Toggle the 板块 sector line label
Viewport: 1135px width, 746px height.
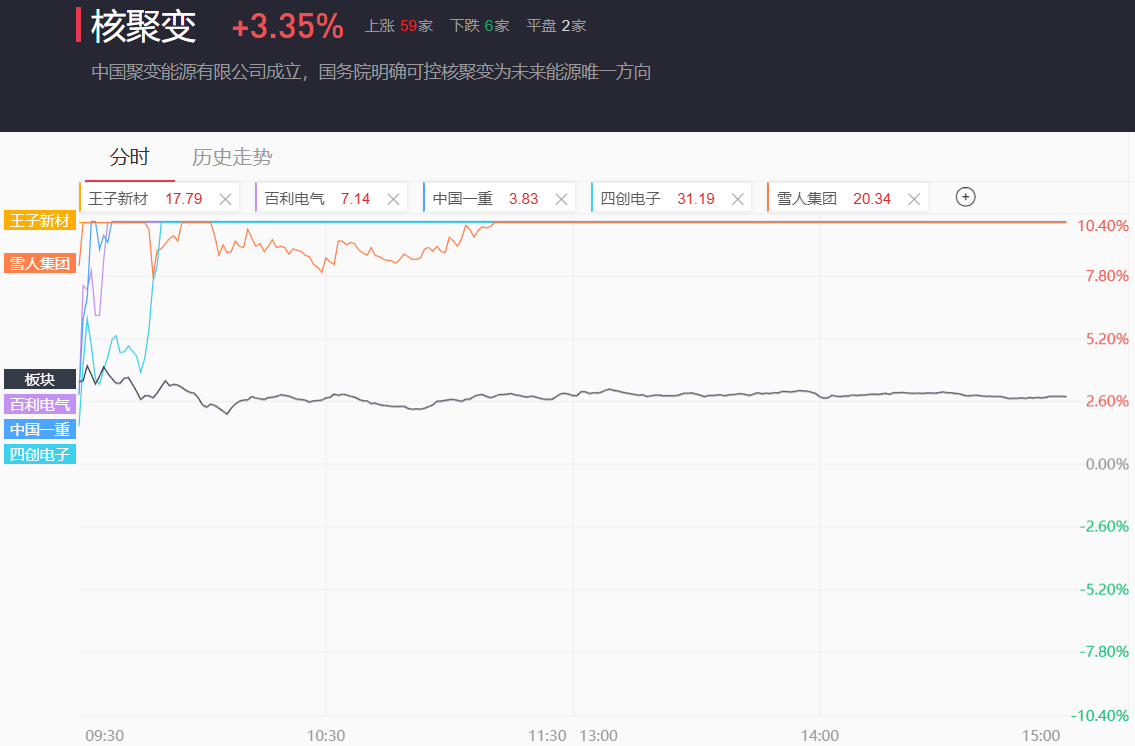tap(40, 379)
